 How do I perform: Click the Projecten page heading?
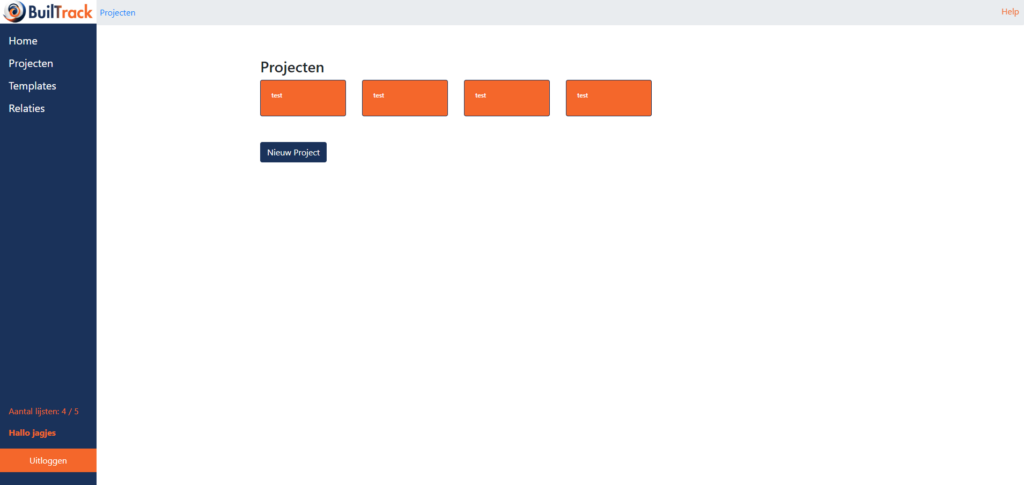[x=292, y=67]
